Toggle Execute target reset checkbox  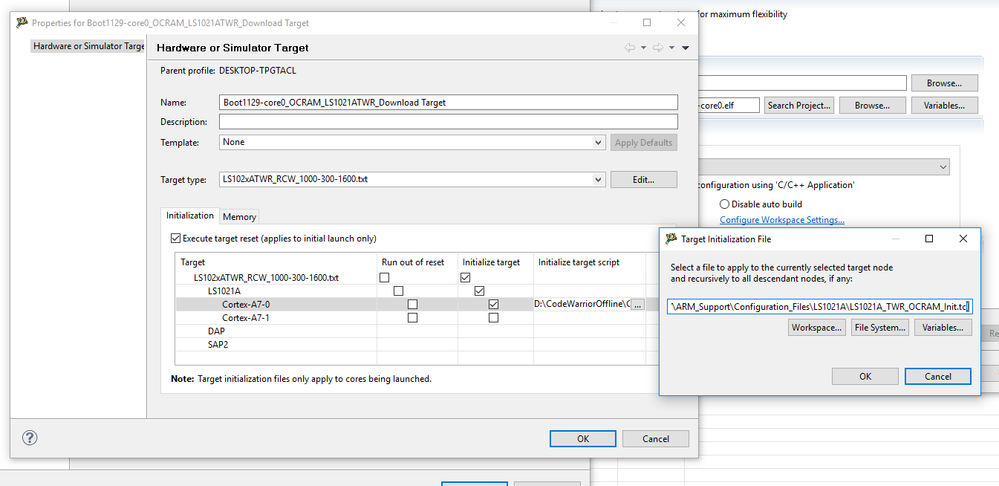[175, 239]
